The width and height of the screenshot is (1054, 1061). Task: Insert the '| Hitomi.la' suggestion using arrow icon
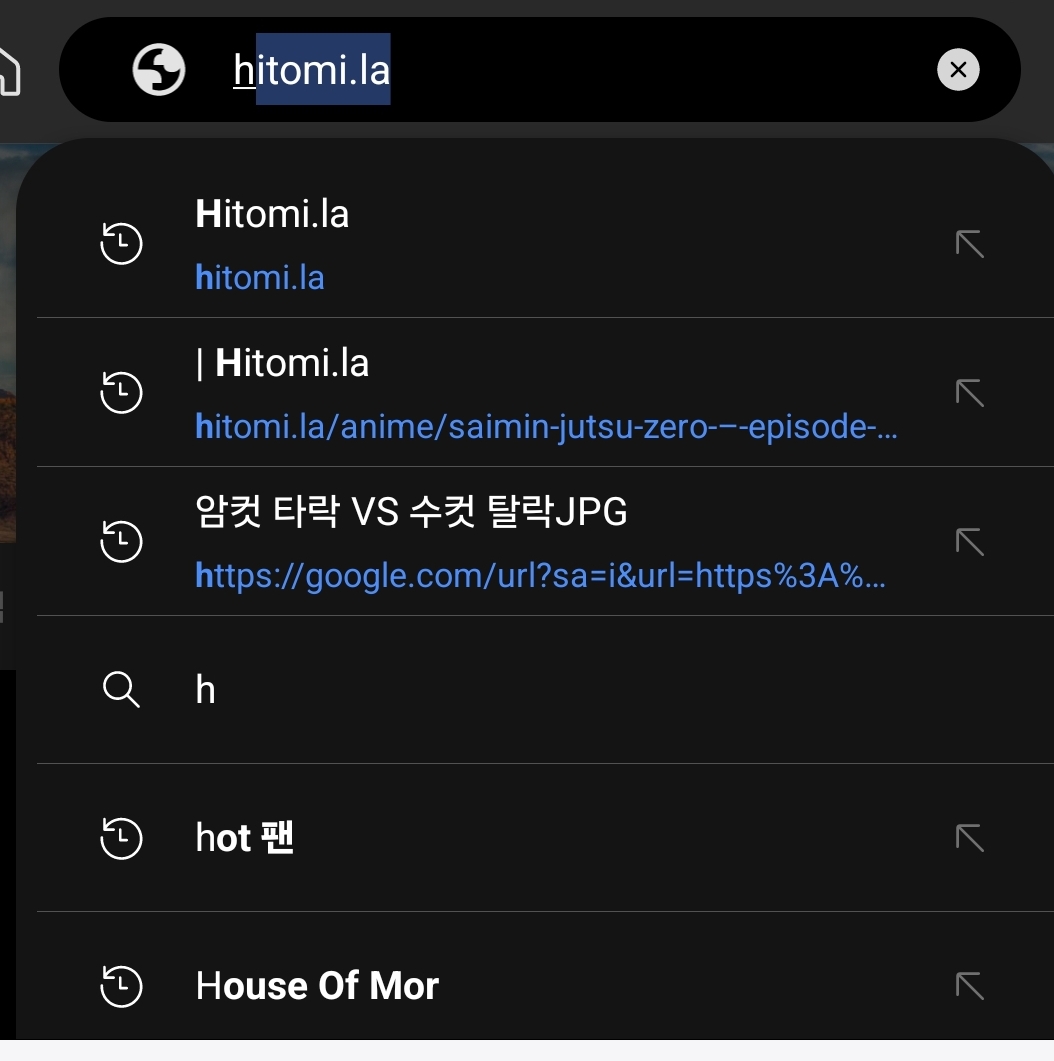(x=969, y=393)
